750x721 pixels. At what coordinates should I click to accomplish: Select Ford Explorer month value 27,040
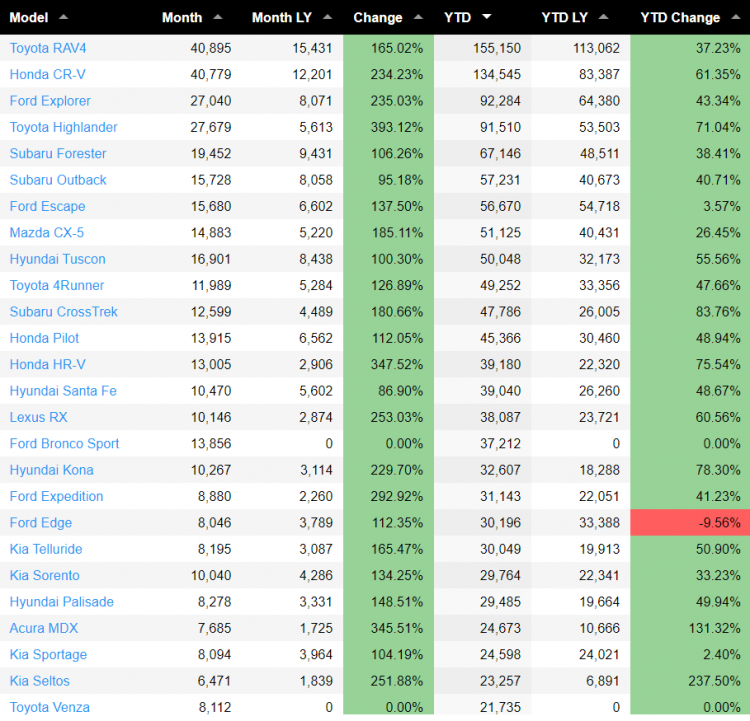point(210,101)
